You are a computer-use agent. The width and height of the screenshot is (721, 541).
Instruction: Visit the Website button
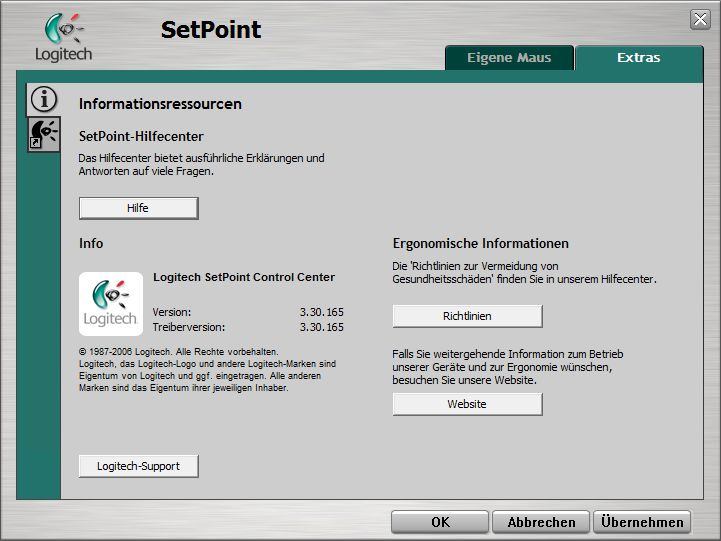coord(467,404)
